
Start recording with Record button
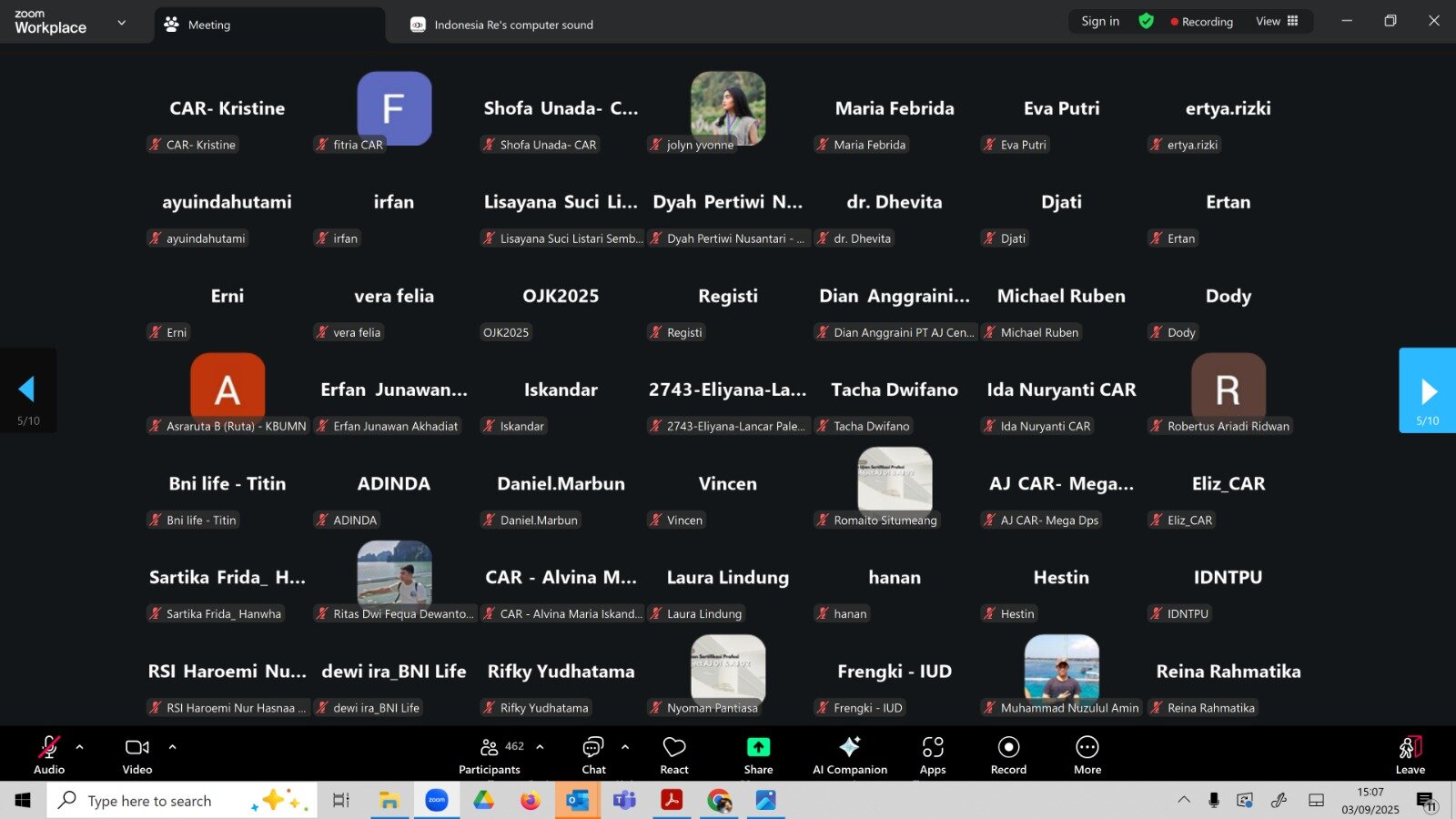coord(1008,754)
